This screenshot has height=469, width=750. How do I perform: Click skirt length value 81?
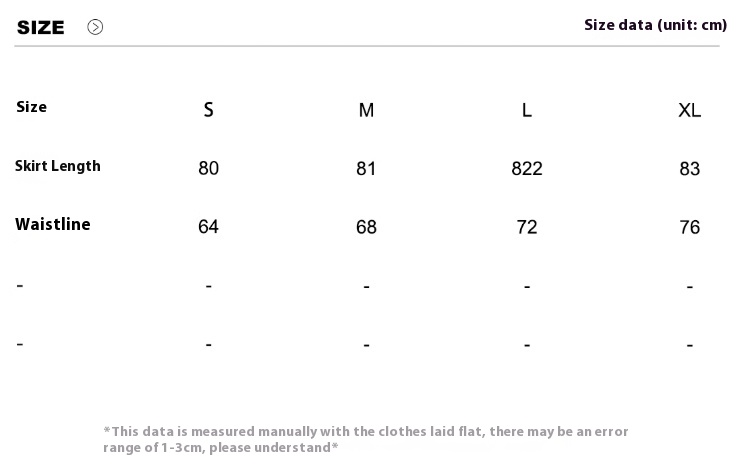pos(366,169)
